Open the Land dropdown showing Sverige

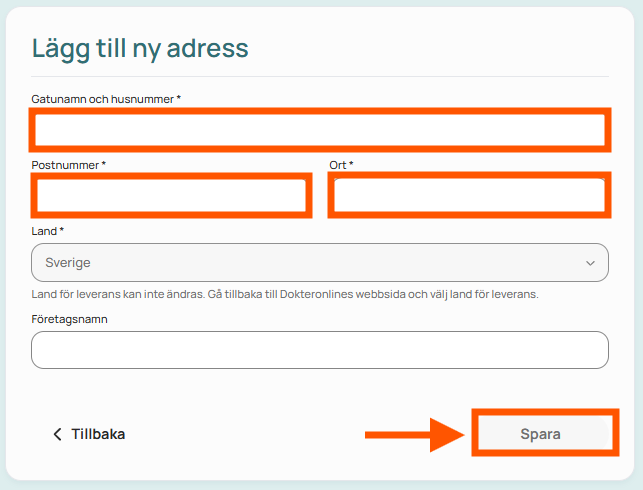(320, 262)
